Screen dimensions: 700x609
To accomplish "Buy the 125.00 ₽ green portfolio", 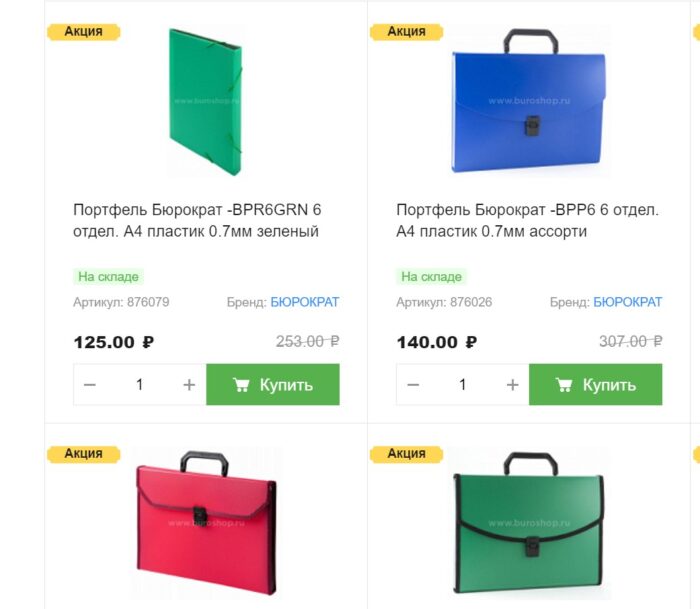I will tap(273, 384).
